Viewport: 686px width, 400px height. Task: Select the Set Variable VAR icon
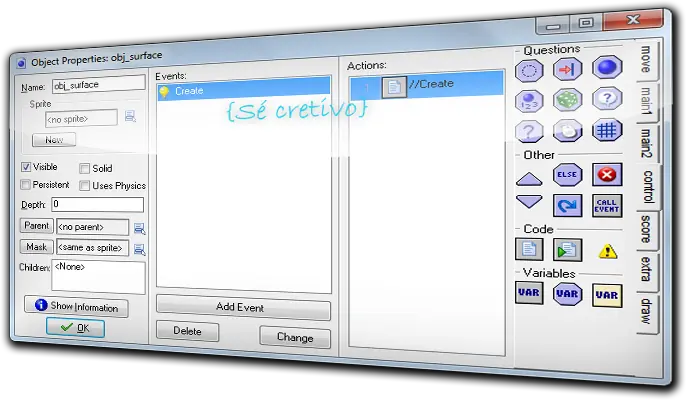[x=529, y=293]
